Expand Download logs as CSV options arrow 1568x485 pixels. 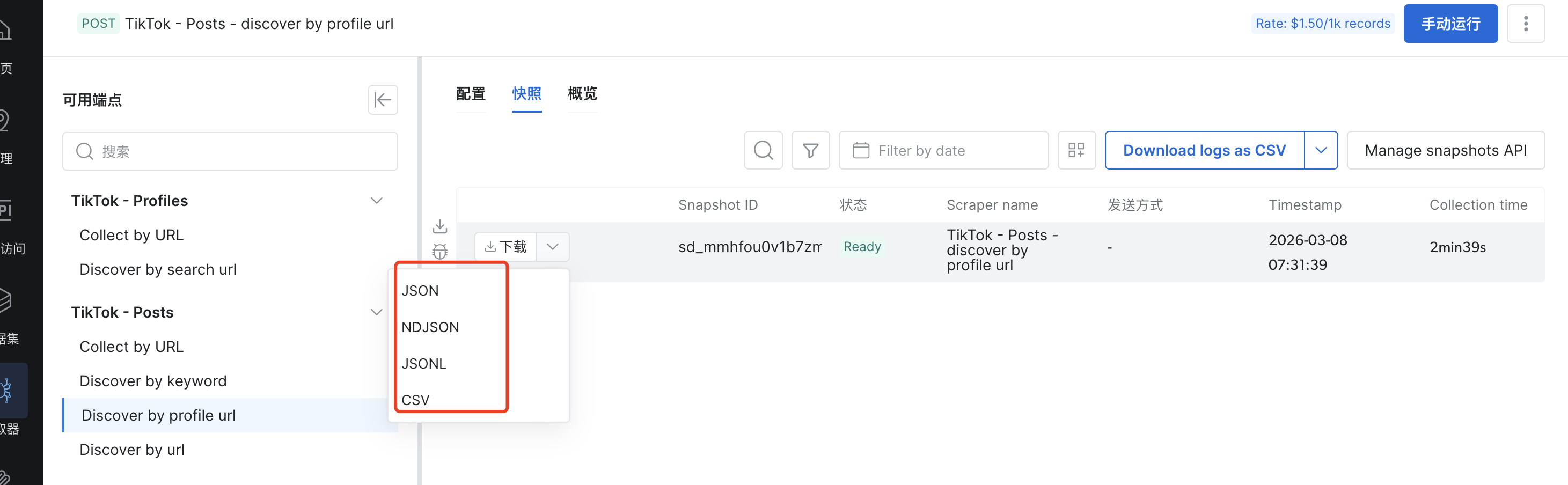coord(1320,150)
